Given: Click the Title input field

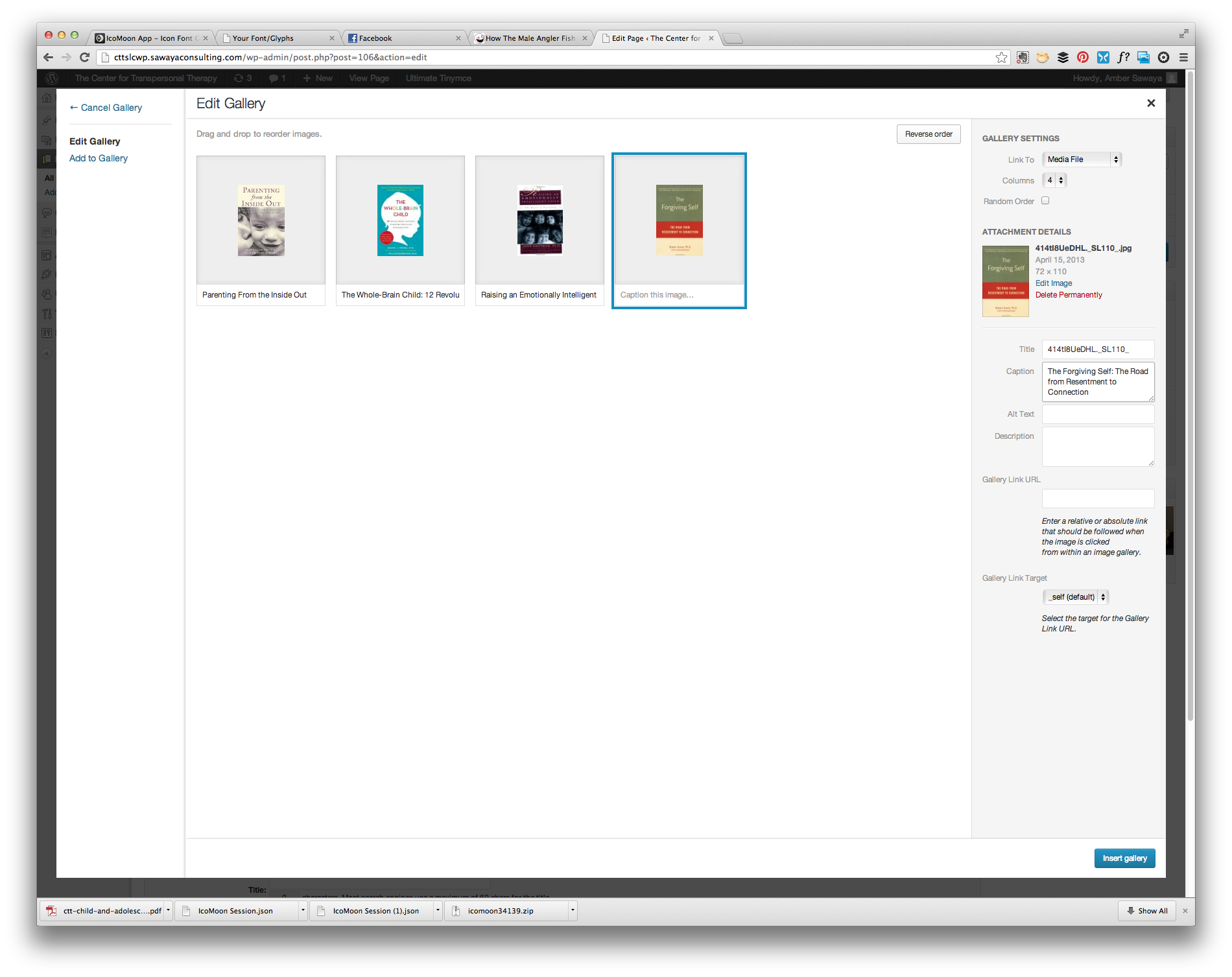Looking at the screenshot, I should (x=1098, y=349).
